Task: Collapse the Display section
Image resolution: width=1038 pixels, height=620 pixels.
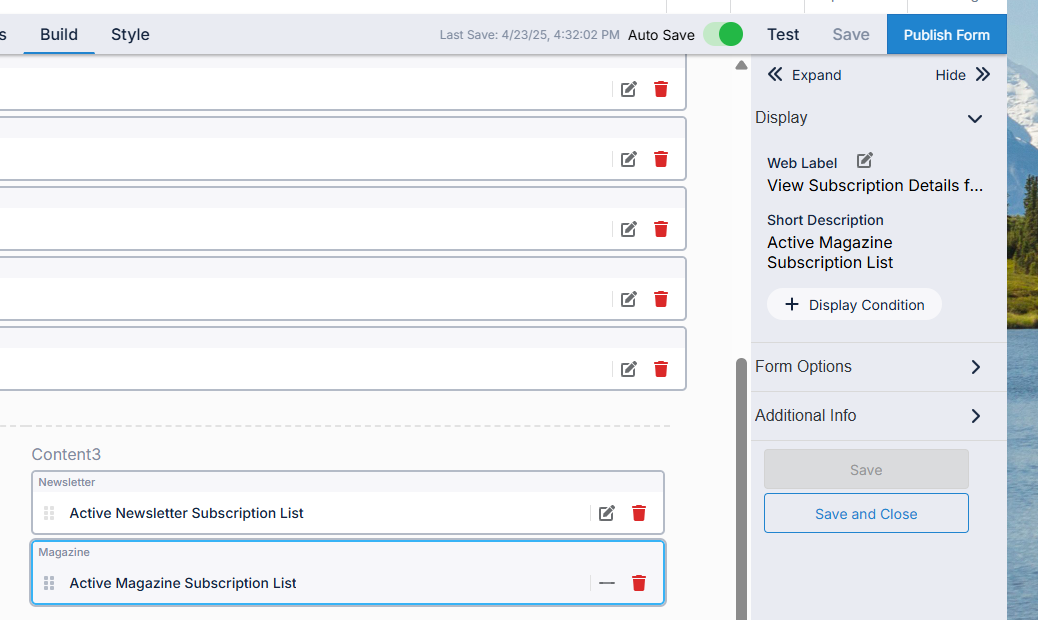Action: 975,118
